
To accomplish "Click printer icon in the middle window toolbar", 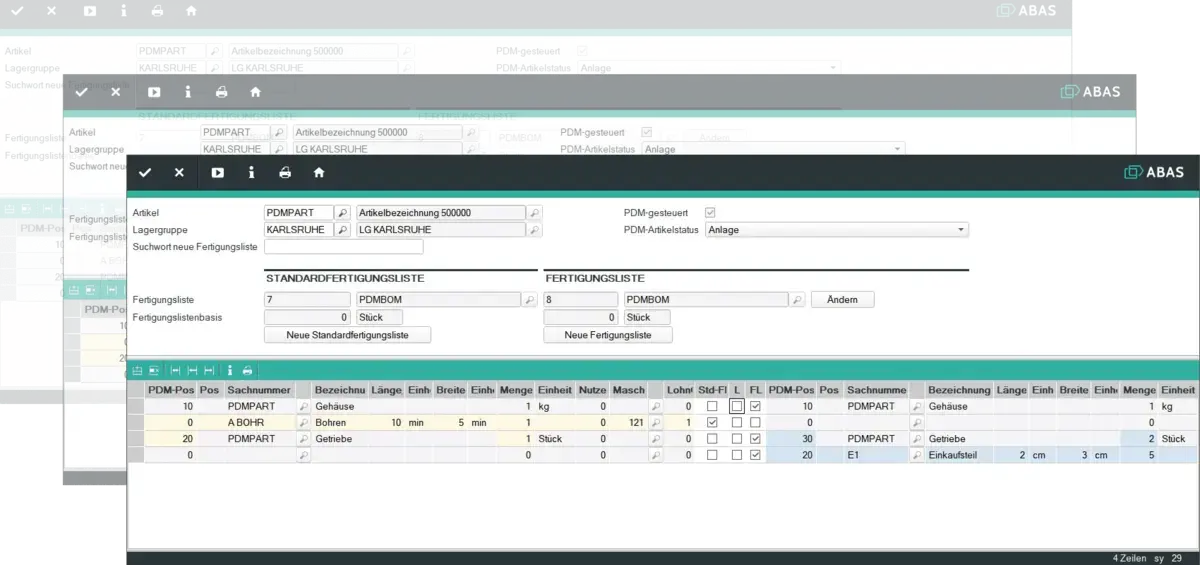I will [222, 91].
